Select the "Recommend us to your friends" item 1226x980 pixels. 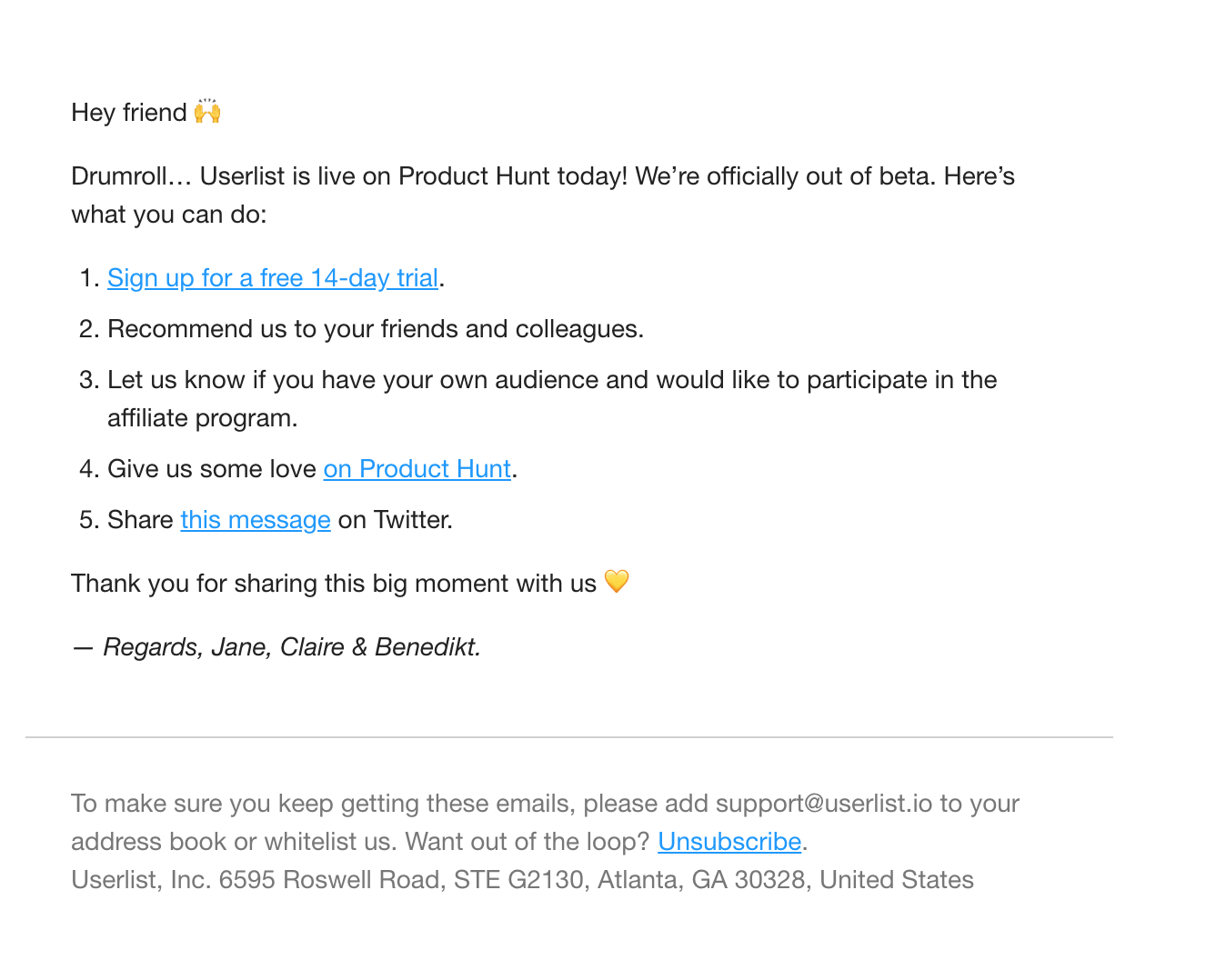tap(375, 329)
